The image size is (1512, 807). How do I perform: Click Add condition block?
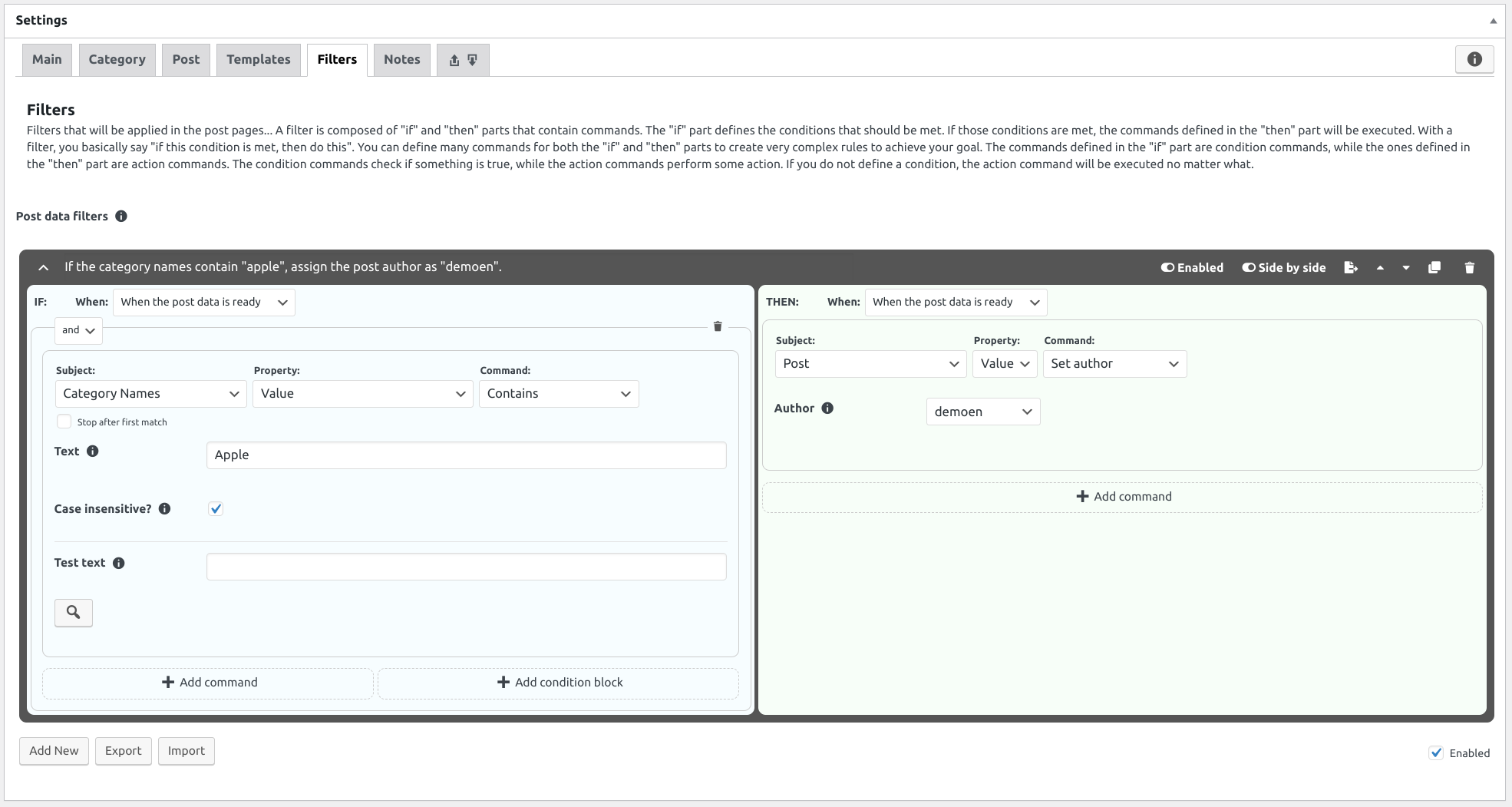559,683
